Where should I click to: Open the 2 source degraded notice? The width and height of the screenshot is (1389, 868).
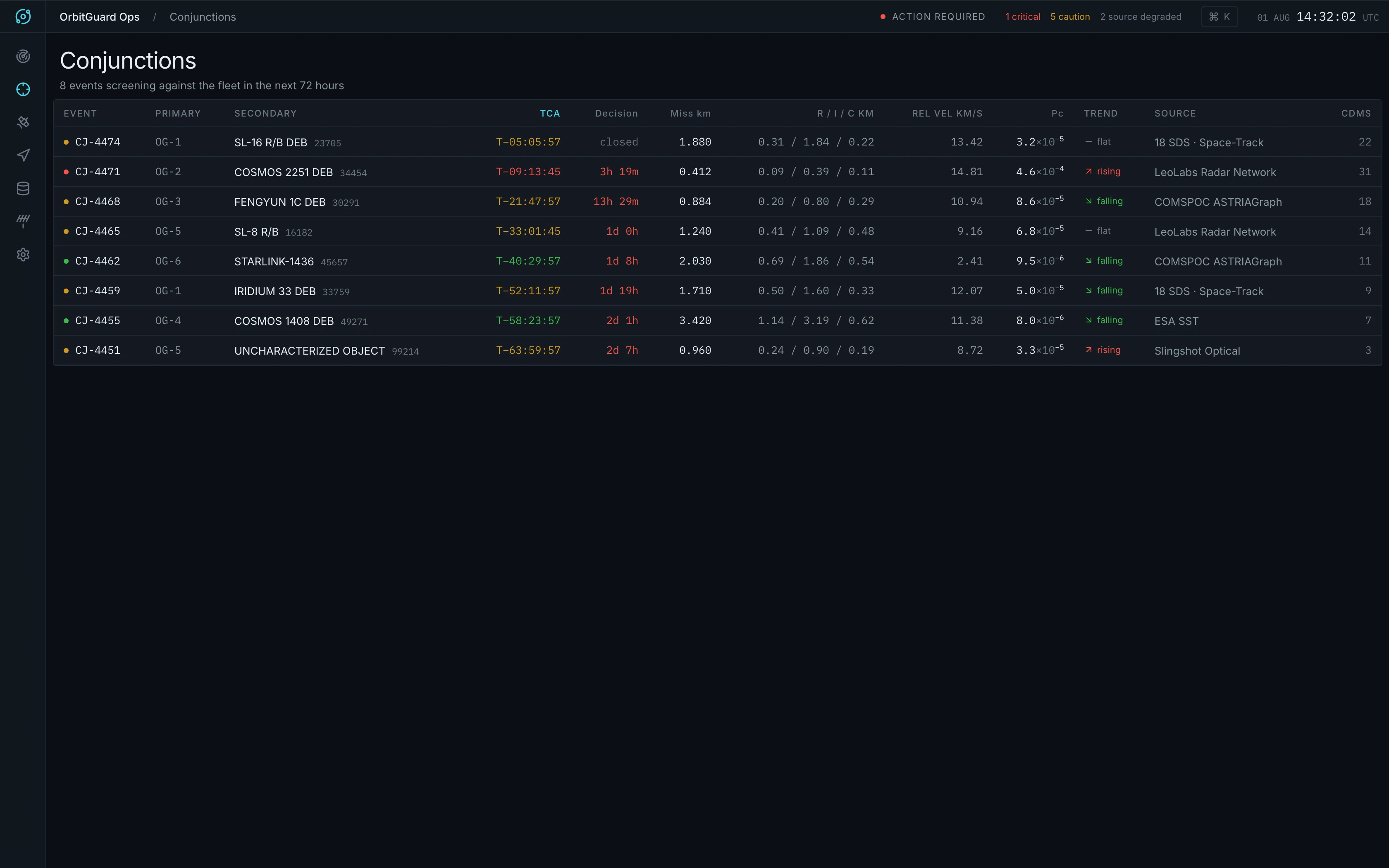(1141, 17)
